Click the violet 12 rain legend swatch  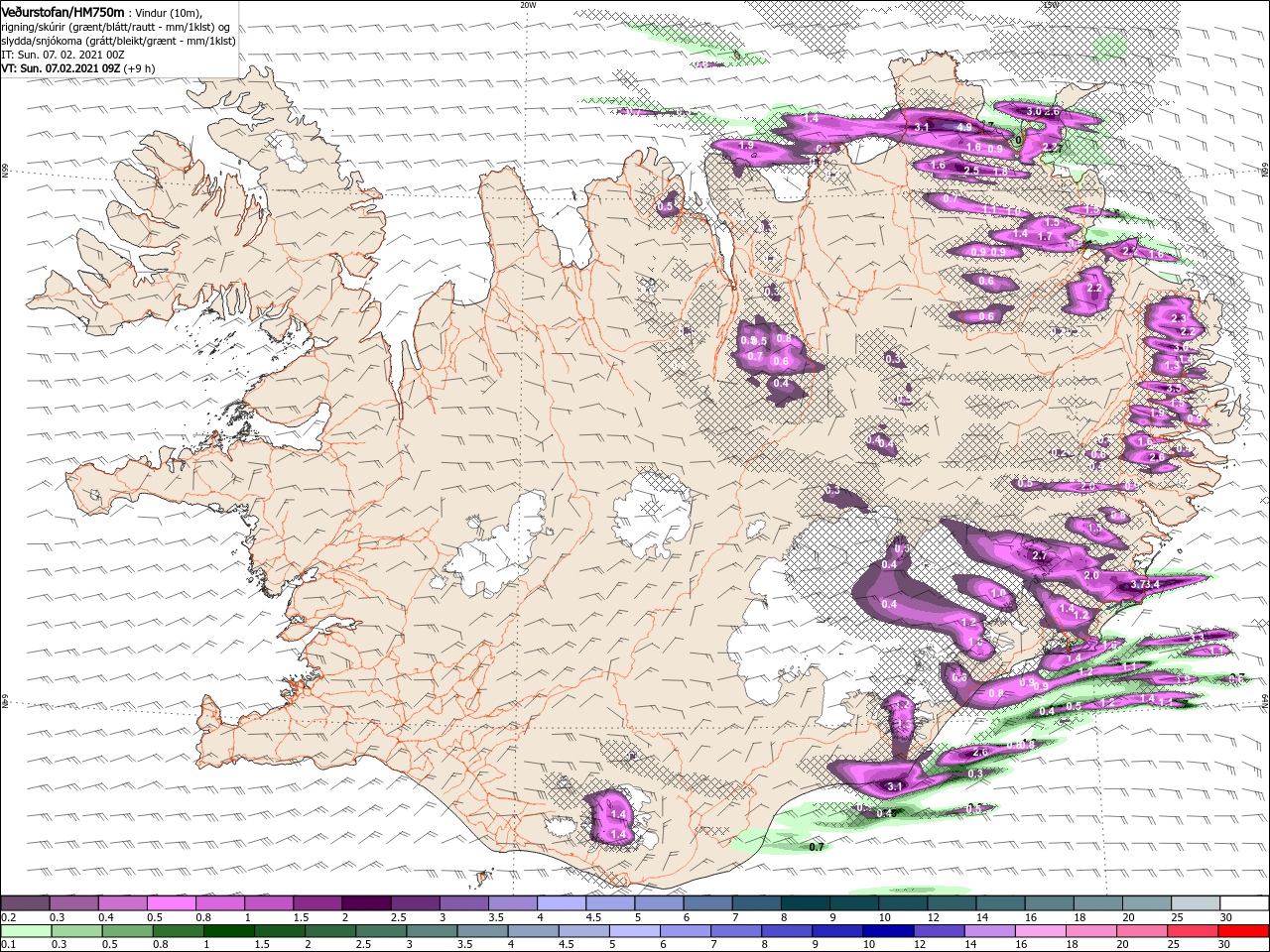(x=940, y=931)
